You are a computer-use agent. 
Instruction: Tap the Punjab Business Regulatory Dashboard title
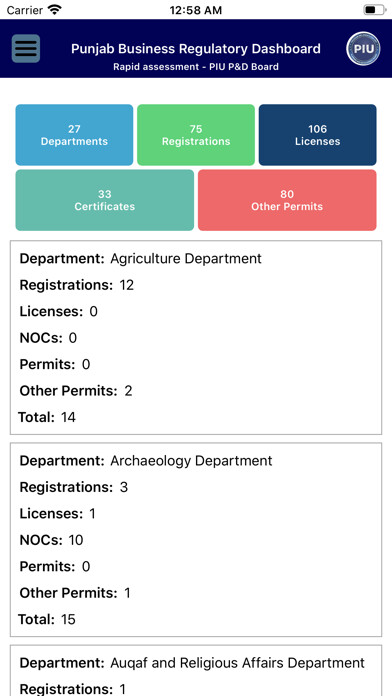tap(196, 48)
